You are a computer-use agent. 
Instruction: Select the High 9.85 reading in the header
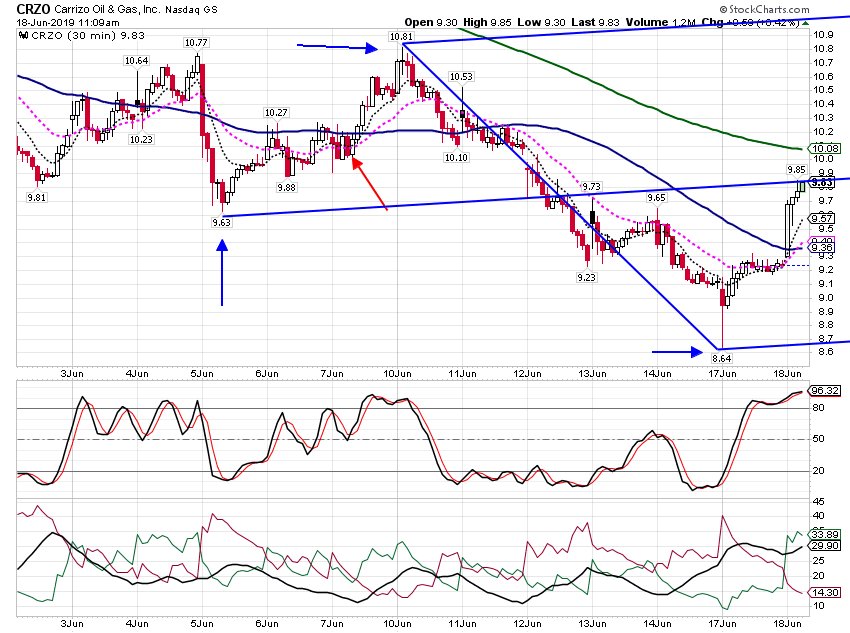coord(487,22)
